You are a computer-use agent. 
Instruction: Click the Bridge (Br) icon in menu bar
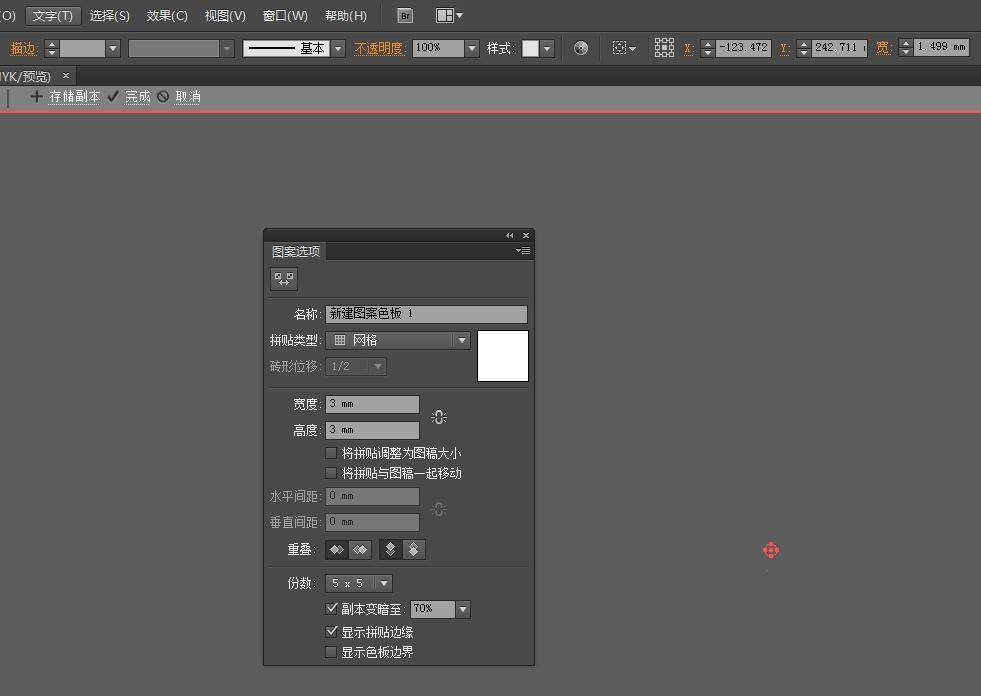[405, 16]
